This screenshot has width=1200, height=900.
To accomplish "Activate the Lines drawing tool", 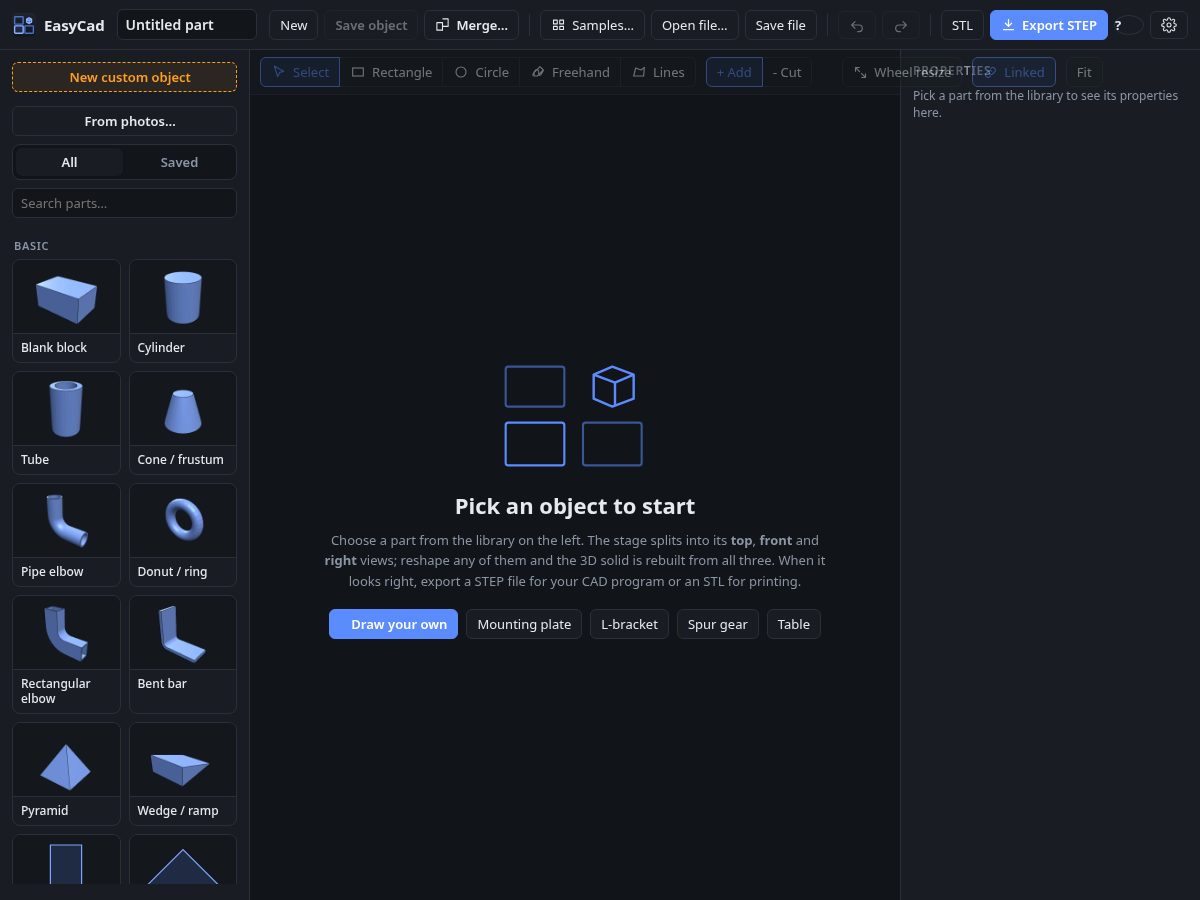I will 658,72.
